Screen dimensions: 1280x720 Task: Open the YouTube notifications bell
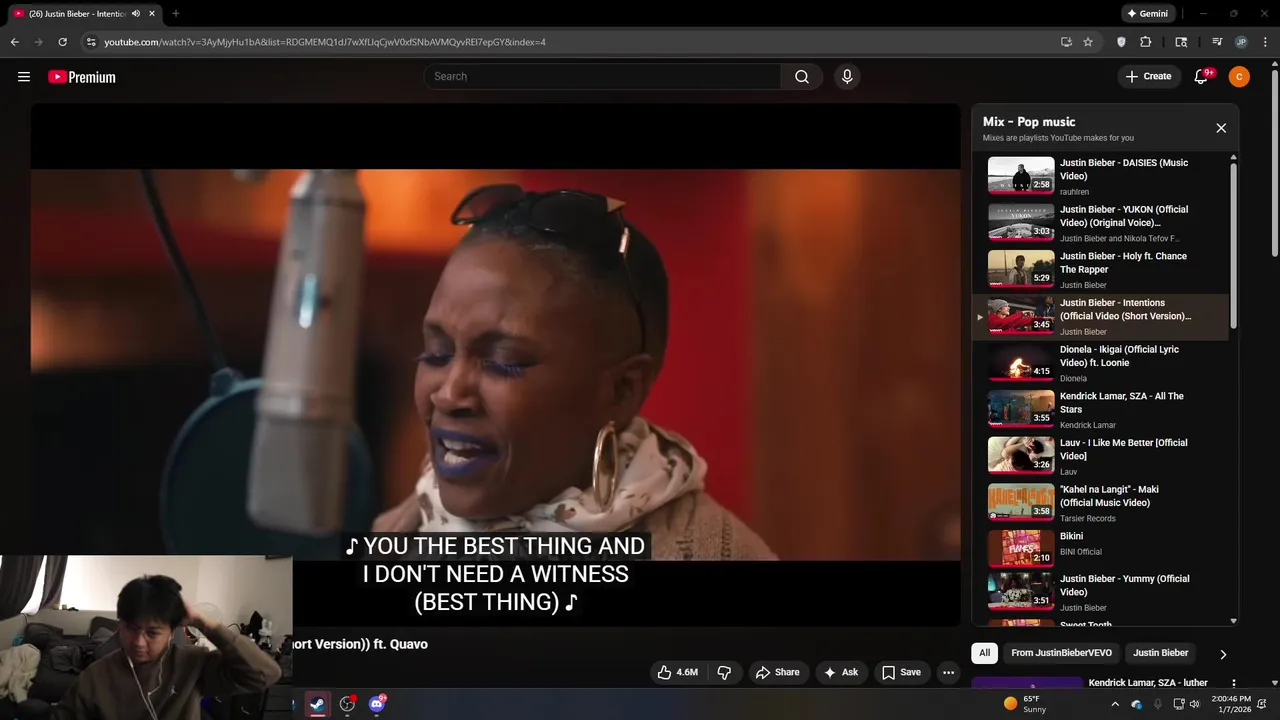(1202, 77)
